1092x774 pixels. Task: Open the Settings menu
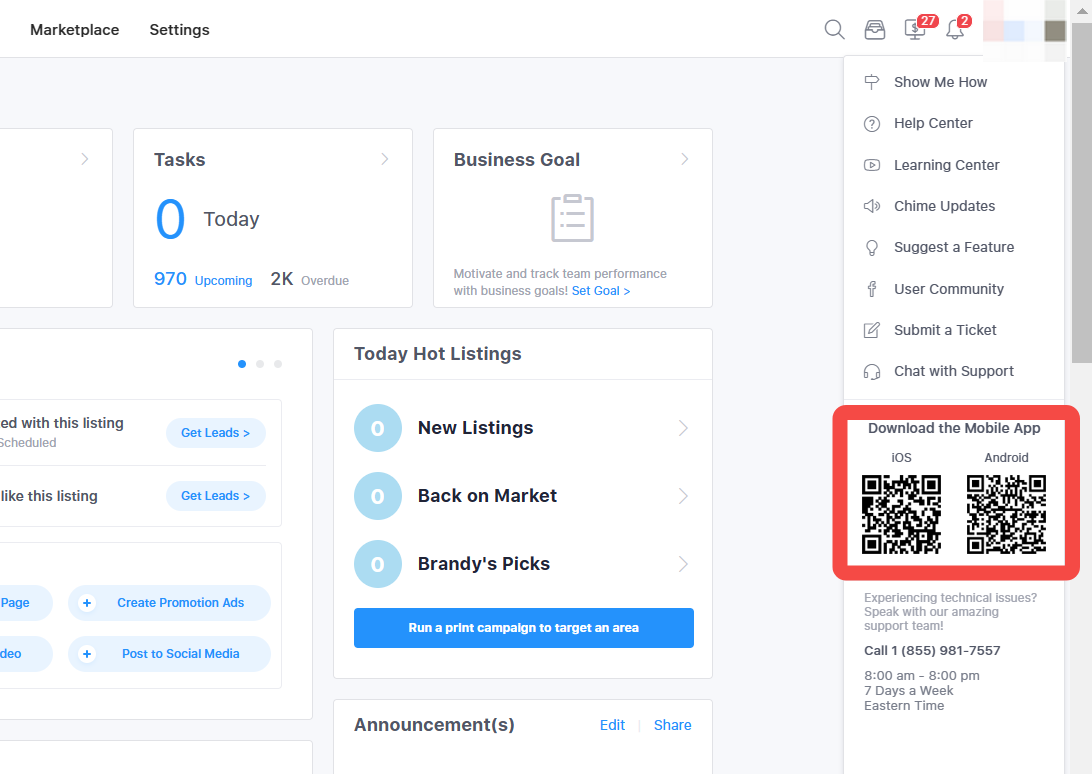coord(180,30)
